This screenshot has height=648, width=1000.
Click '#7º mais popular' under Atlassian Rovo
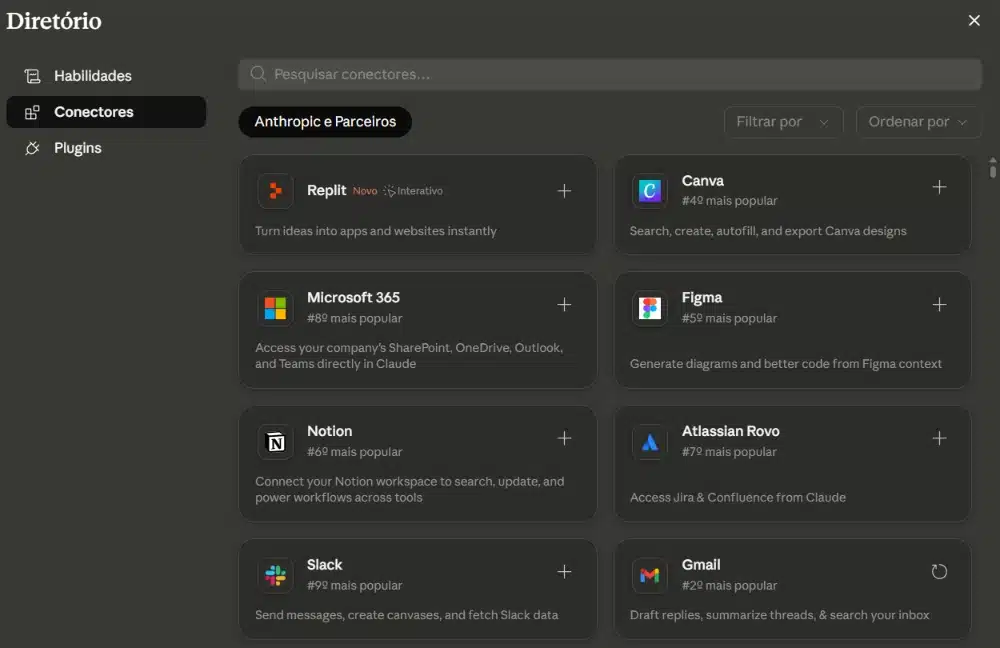(730, 452)
